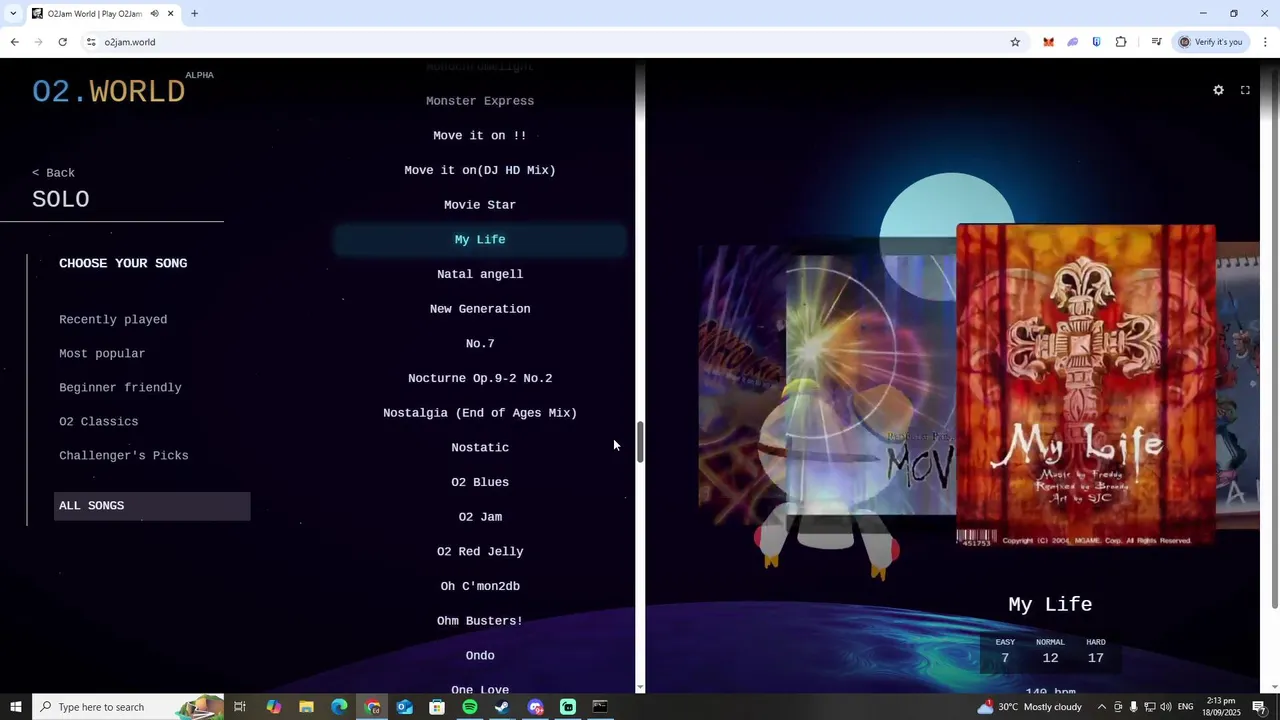1280x720 pixels.
Task: Select the song 'O2 Red Jelly'
Action: [480, 552]
